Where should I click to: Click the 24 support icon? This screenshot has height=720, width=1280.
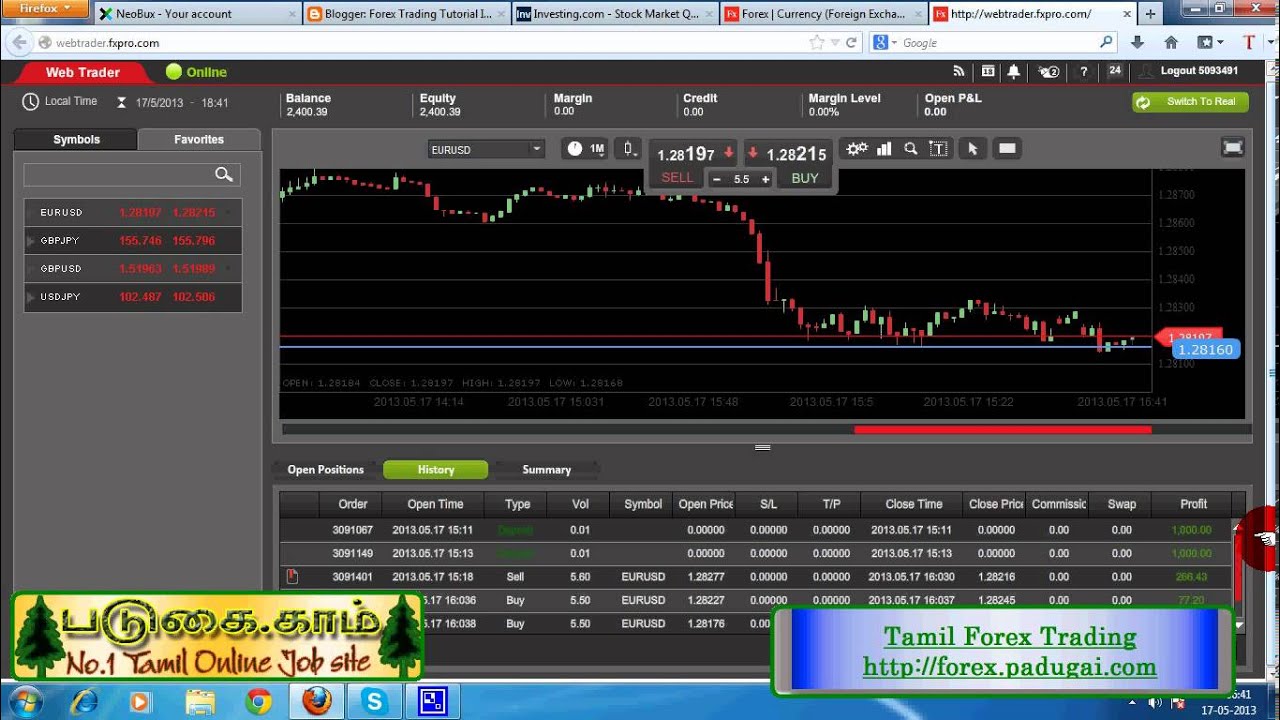coord(1115,71)
